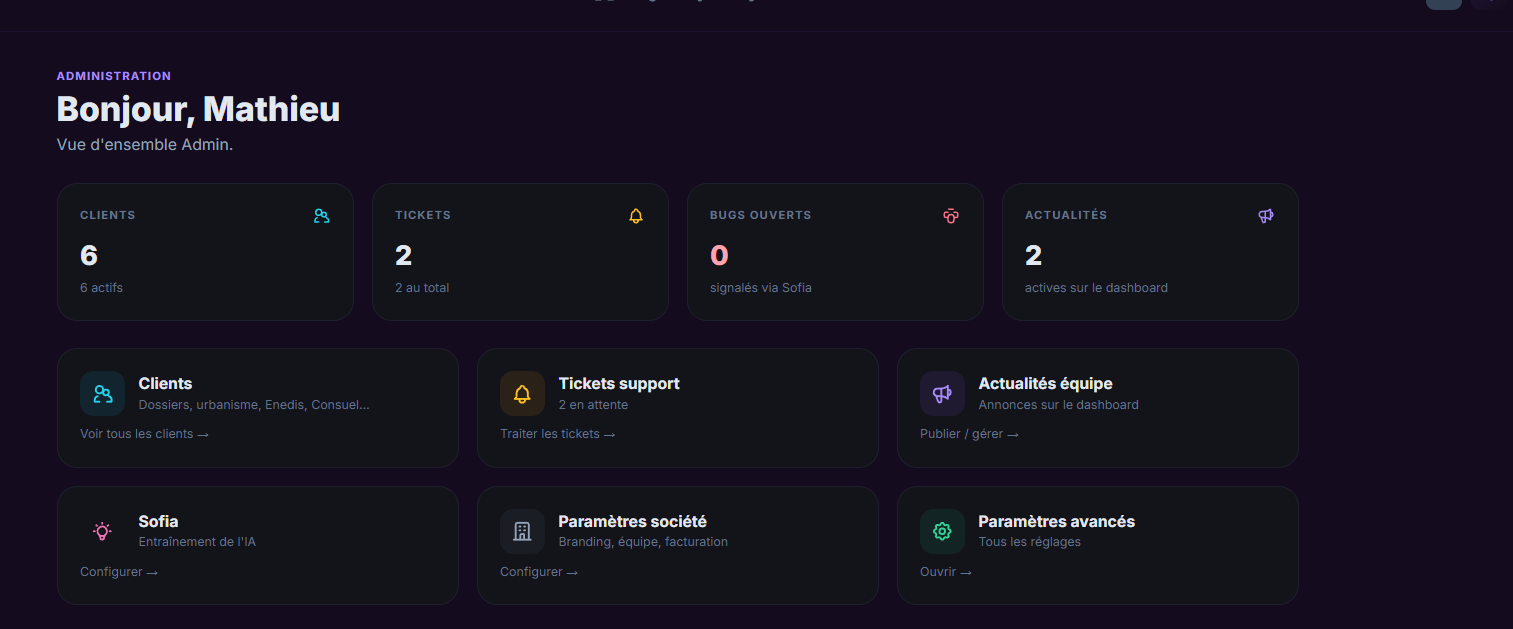Viewport: 1513px width, 629px height.
Task: Click the green gear Paramètres avancés icon
Action: click(x=942, y=532)
